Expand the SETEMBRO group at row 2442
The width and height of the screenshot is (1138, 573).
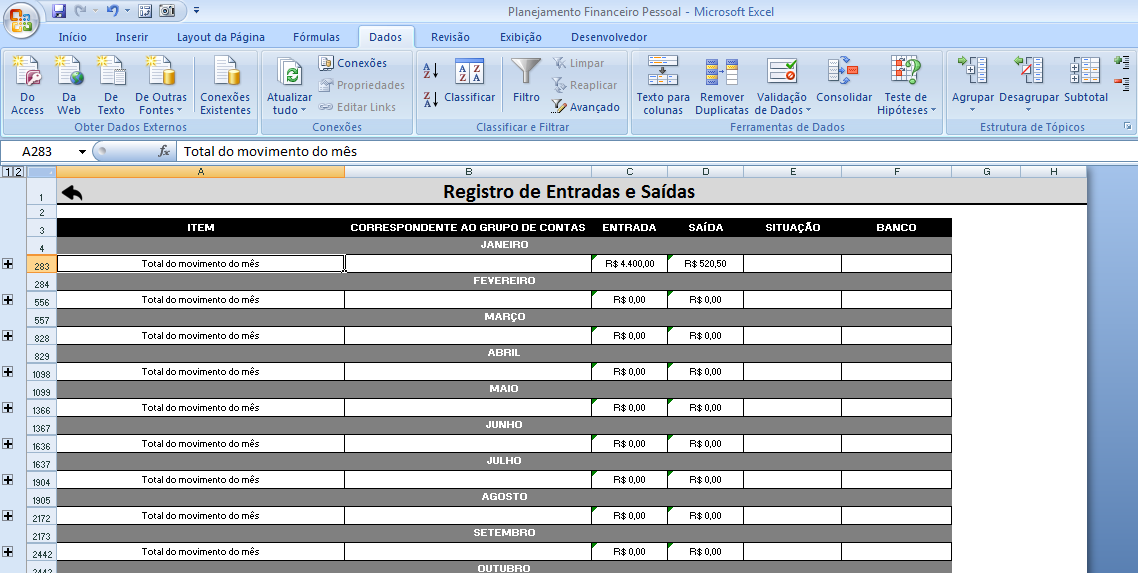(x=8, y=551)
